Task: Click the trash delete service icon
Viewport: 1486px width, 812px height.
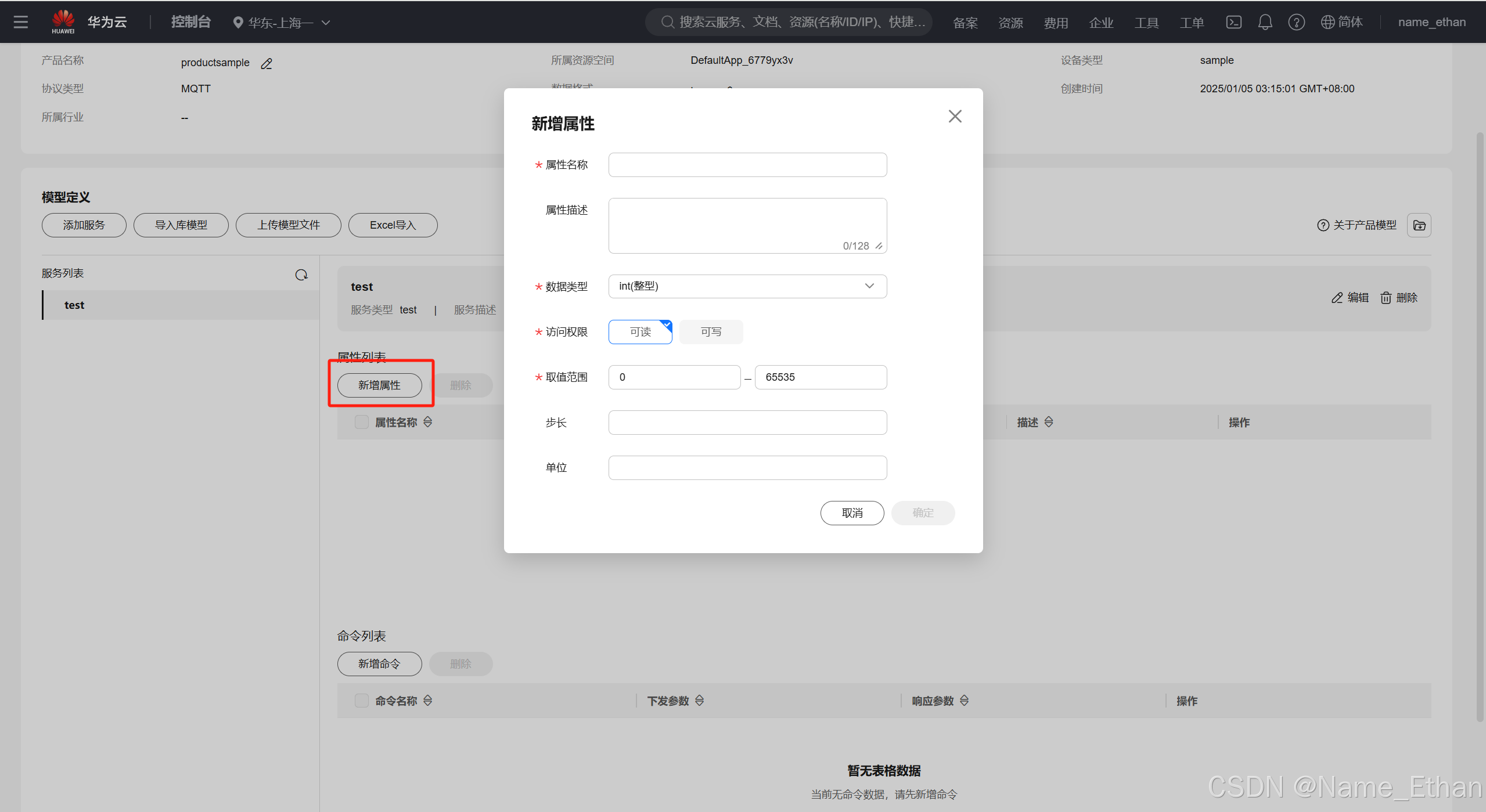Action: point(1386,298)
